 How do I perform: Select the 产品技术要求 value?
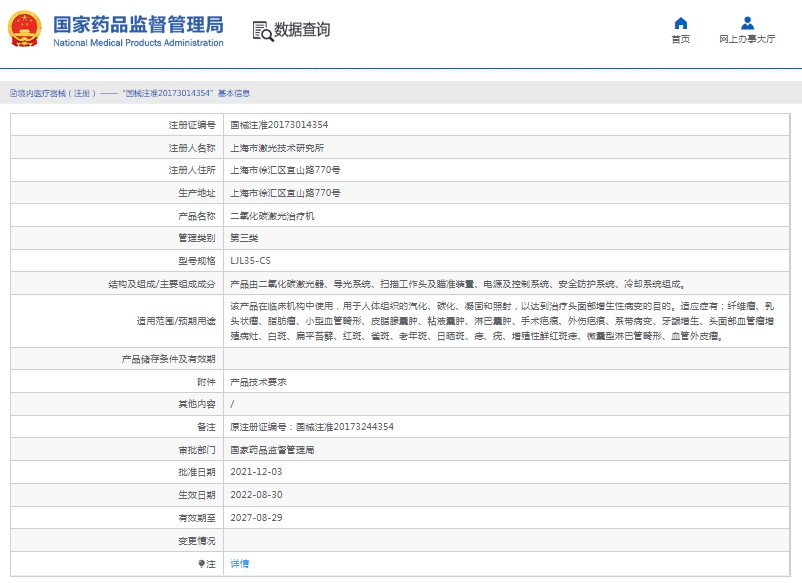[x=258, y=382]
